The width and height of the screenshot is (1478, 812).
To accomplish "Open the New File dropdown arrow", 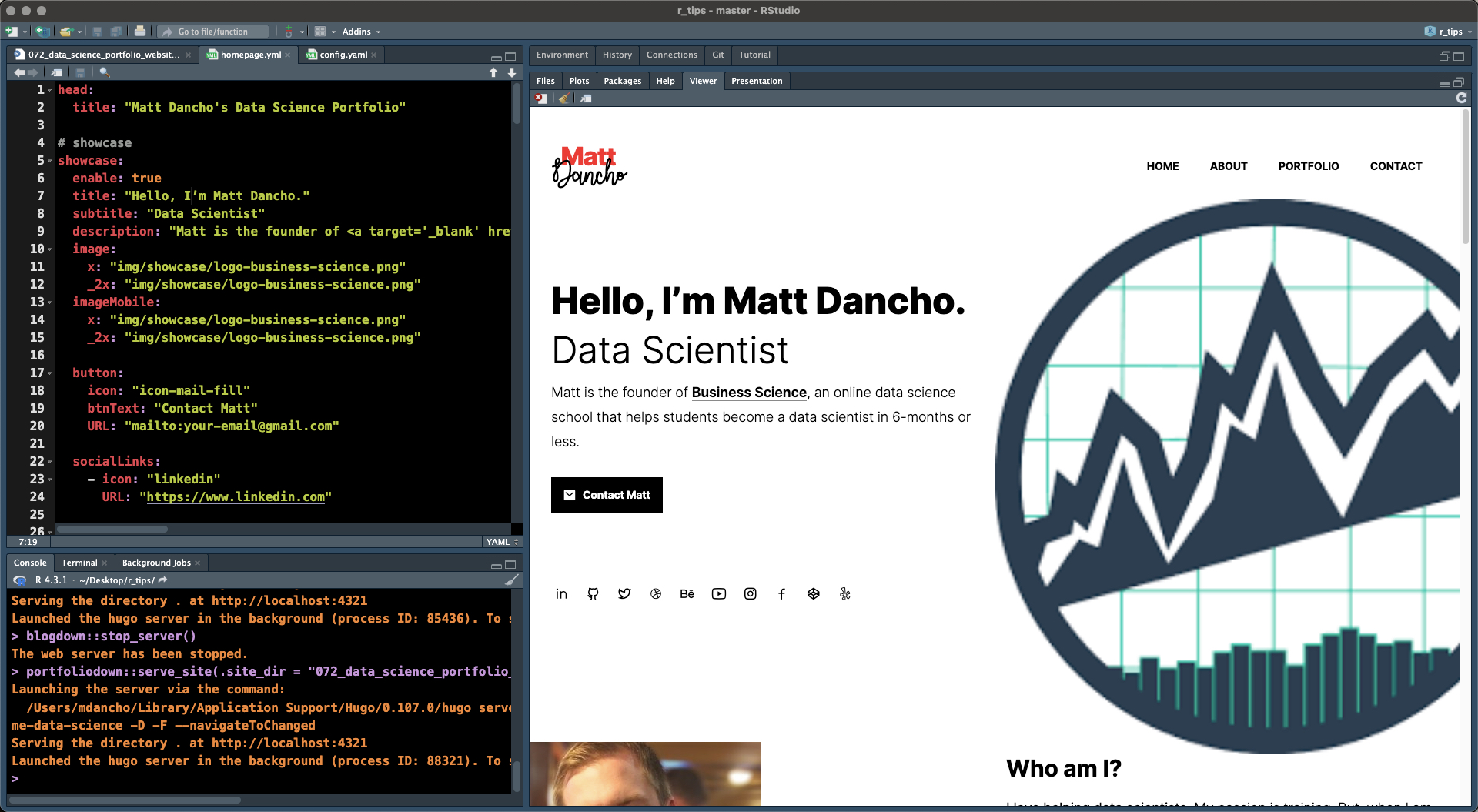I will [x=25, y=32].
